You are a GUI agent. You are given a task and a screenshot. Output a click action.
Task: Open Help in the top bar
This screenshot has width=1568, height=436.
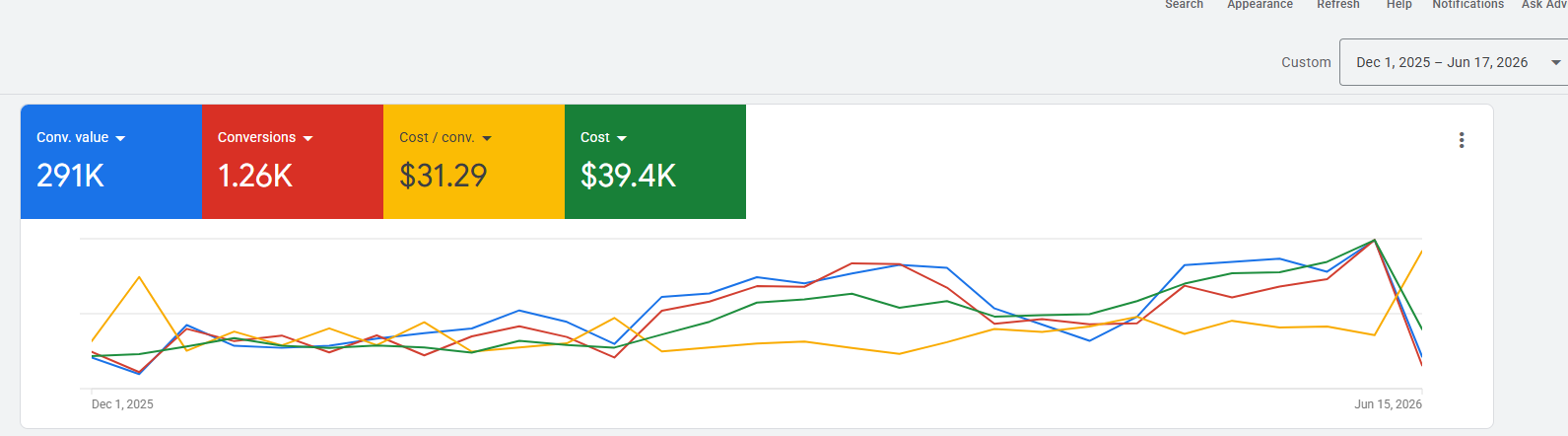(1399, 4)
